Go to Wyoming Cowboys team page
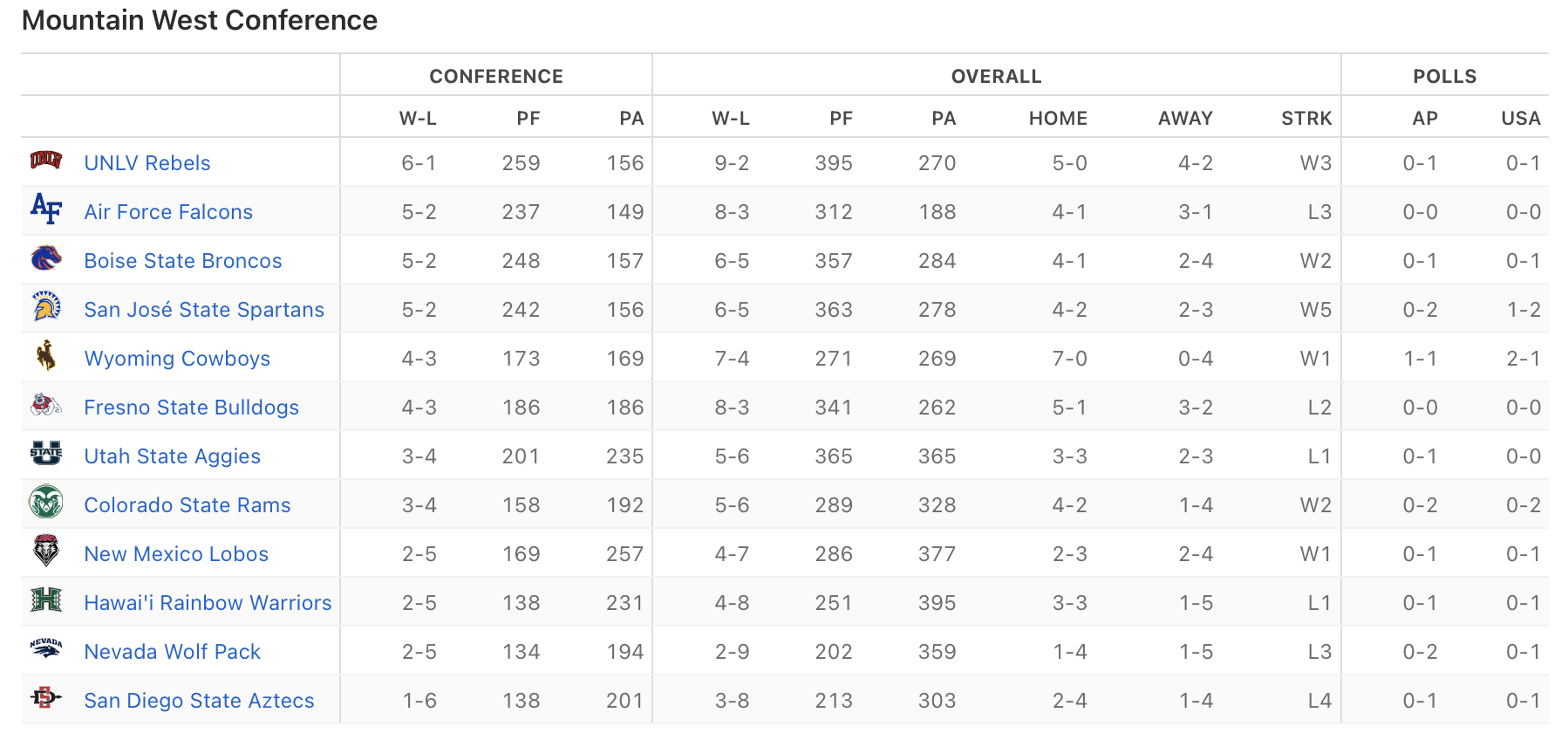This screenshot has height=740, width=1568. (x=177, y=359)
